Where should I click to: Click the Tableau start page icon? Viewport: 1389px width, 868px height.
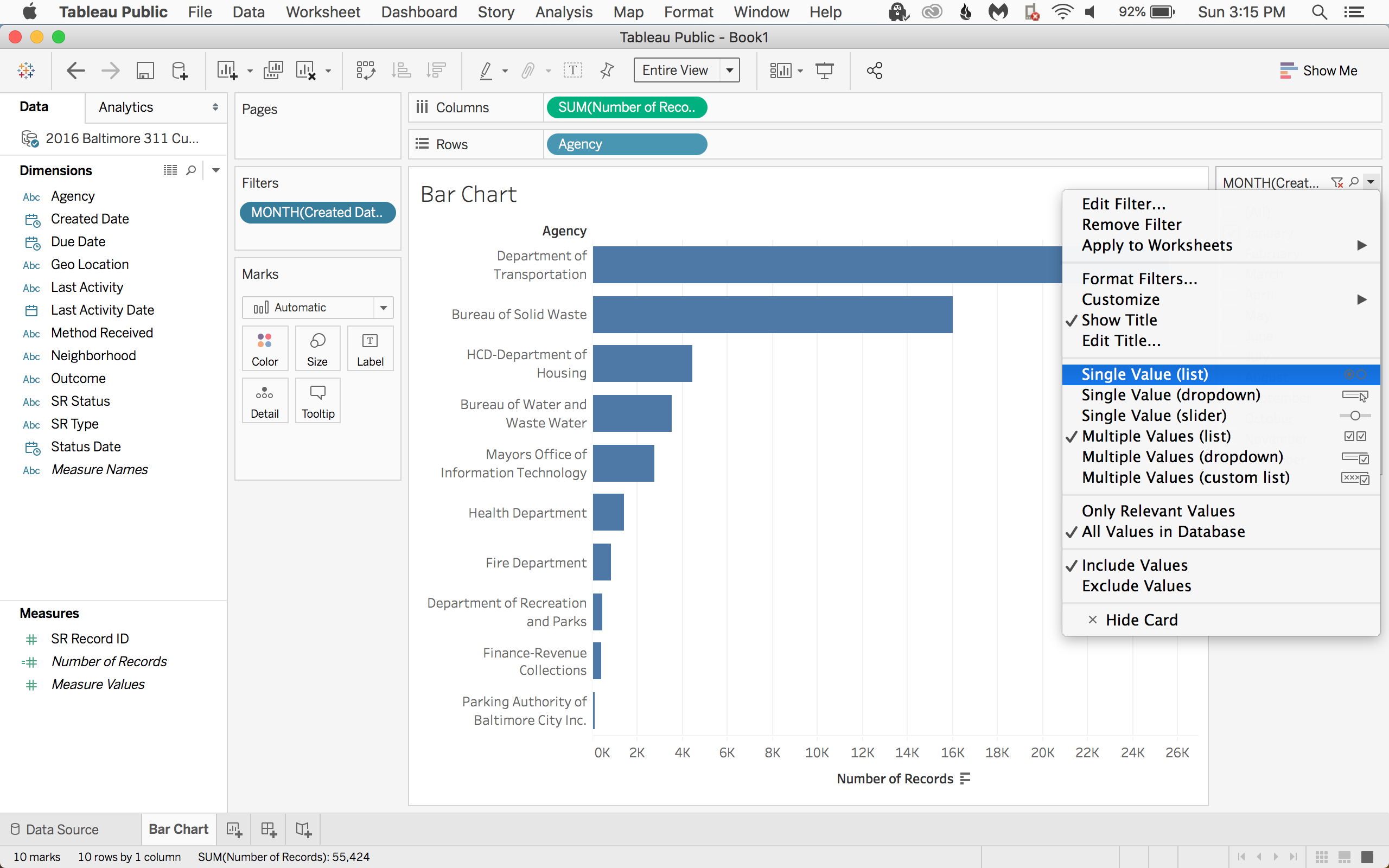27,71
